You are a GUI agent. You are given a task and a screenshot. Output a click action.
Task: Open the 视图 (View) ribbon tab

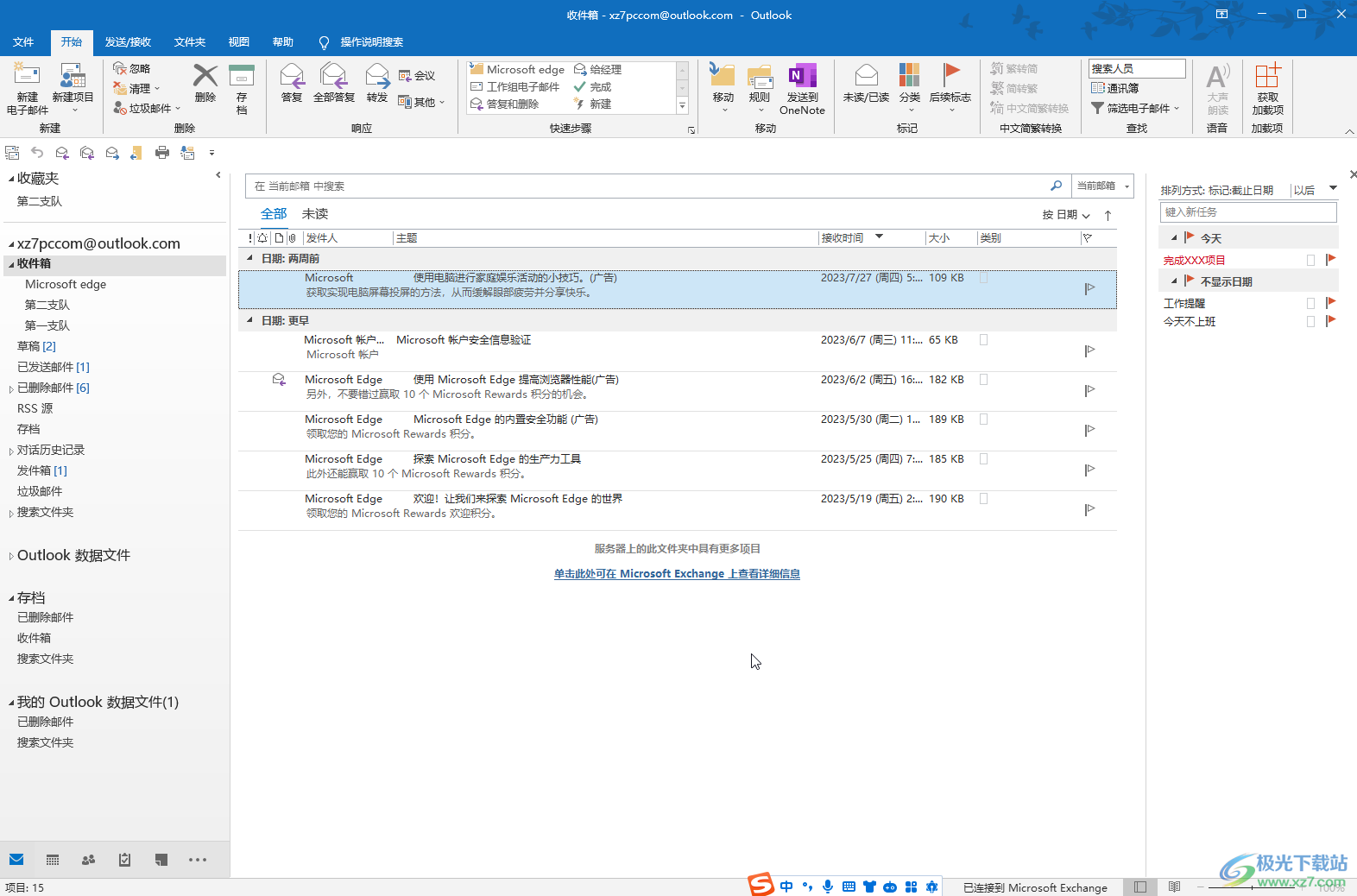coord(239,41)
